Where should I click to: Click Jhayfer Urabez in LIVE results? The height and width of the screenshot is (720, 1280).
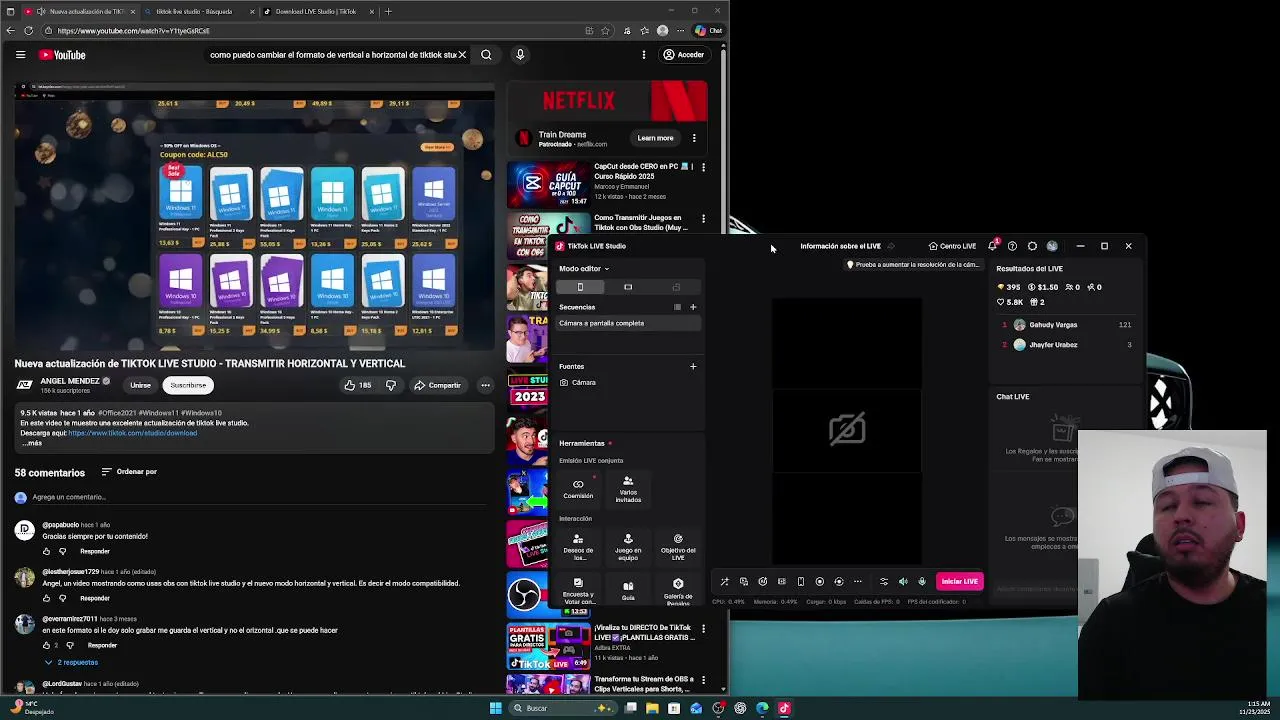tap(1053, 345)
